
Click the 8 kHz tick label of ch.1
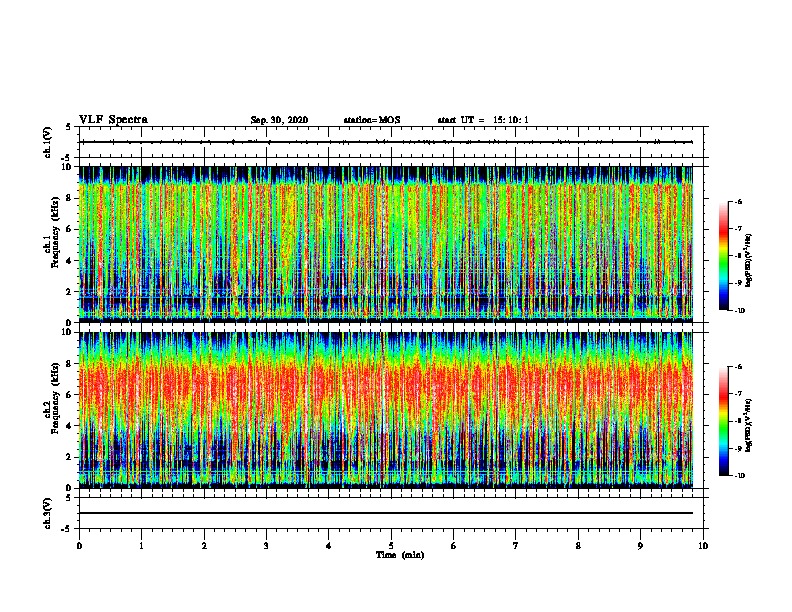tap(69, 198)
